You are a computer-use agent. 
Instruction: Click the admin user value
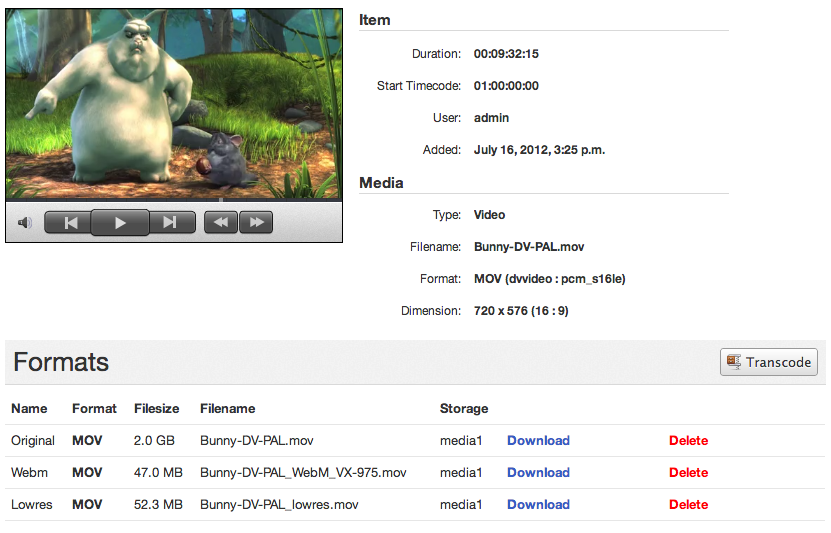click(491, 118)
